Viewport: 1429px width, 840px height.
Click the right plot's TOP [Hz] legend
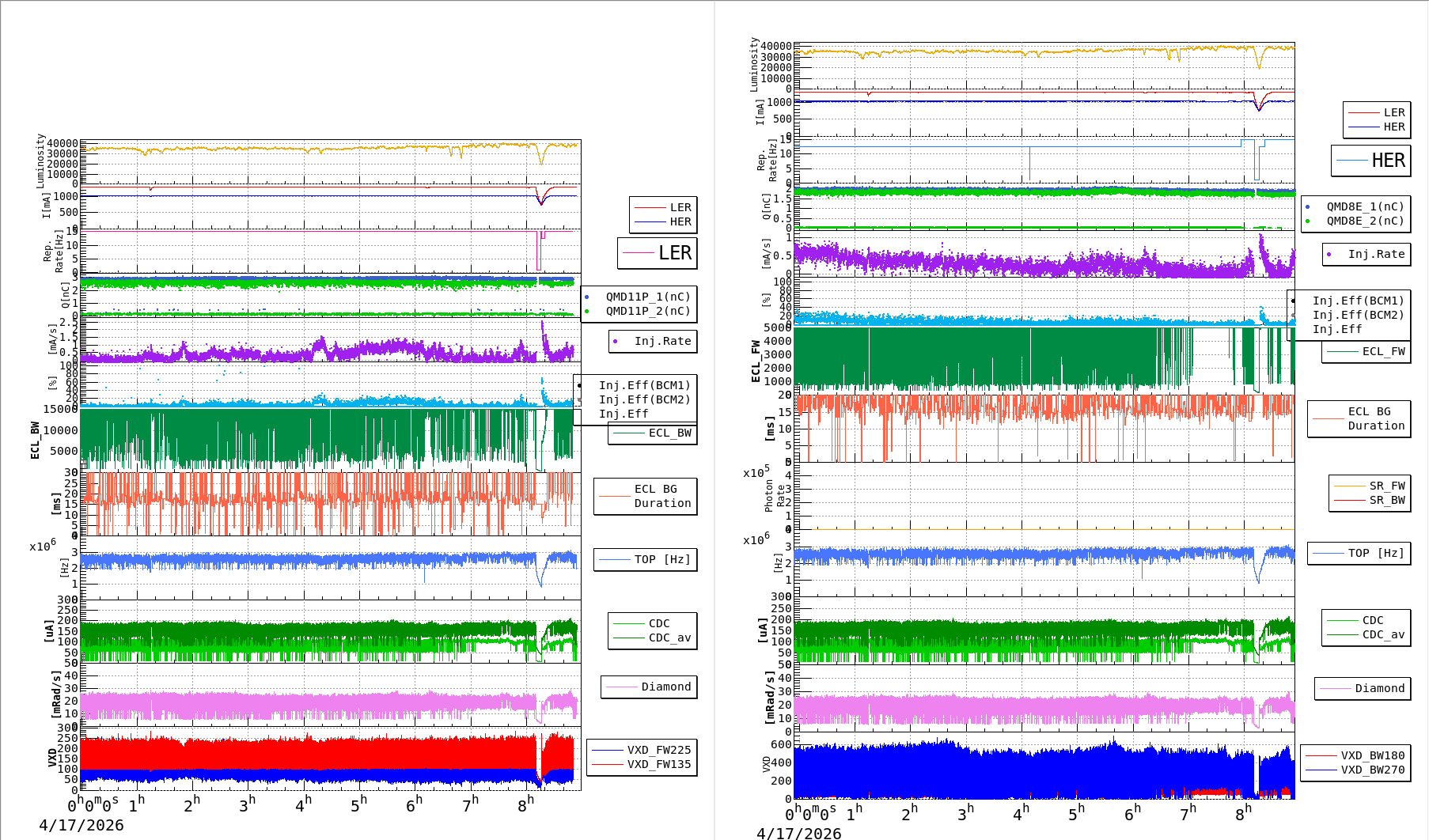[x=1359, y=553]
